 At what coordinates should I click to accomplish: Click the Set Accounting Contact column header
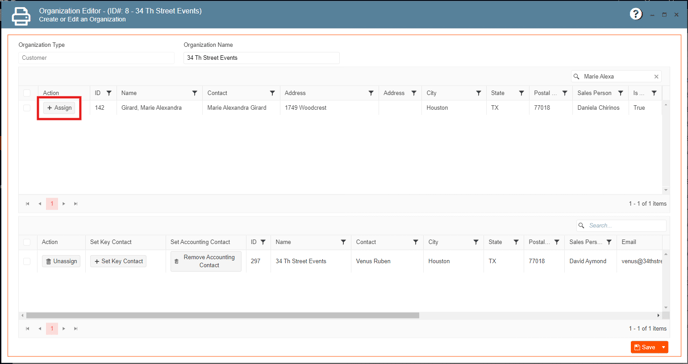click(x=200, y=242)
